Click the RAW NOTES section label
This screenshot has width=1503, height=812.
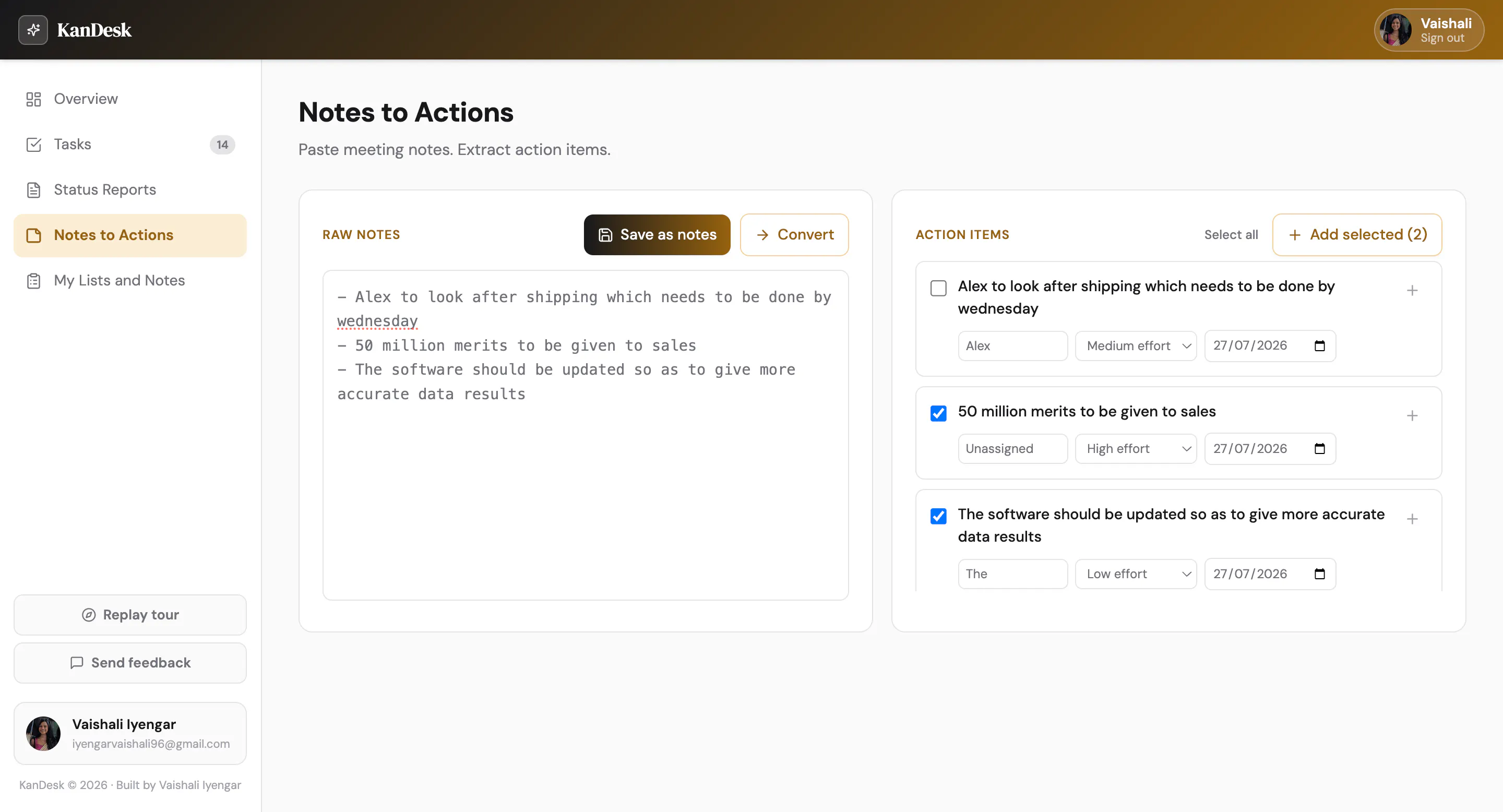[361, 235]
